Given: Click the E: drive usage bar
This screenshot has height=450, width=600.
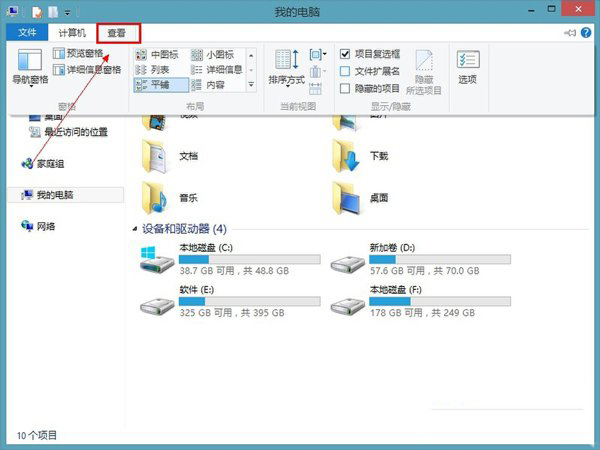Looking at the screenshot, I should point(249,302).
